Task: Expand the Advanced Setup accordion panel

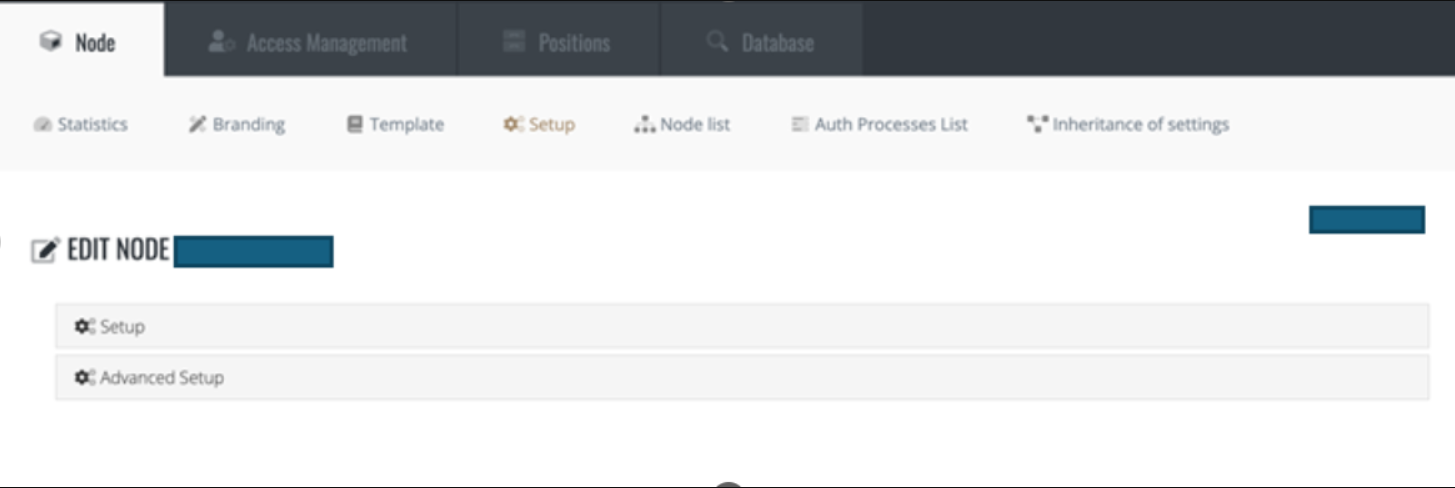Action: 742,378
